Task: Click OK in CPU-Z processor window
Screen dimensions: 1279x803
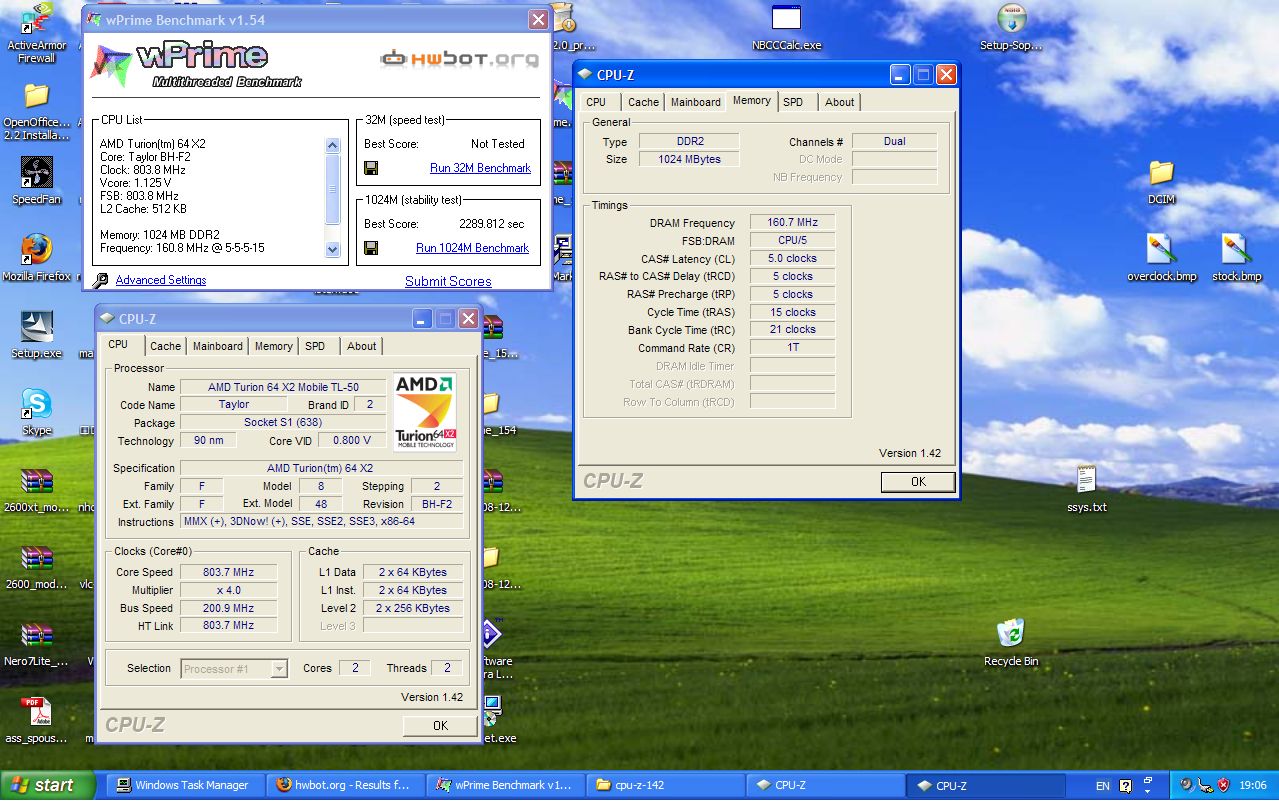Action: [440, 725]
